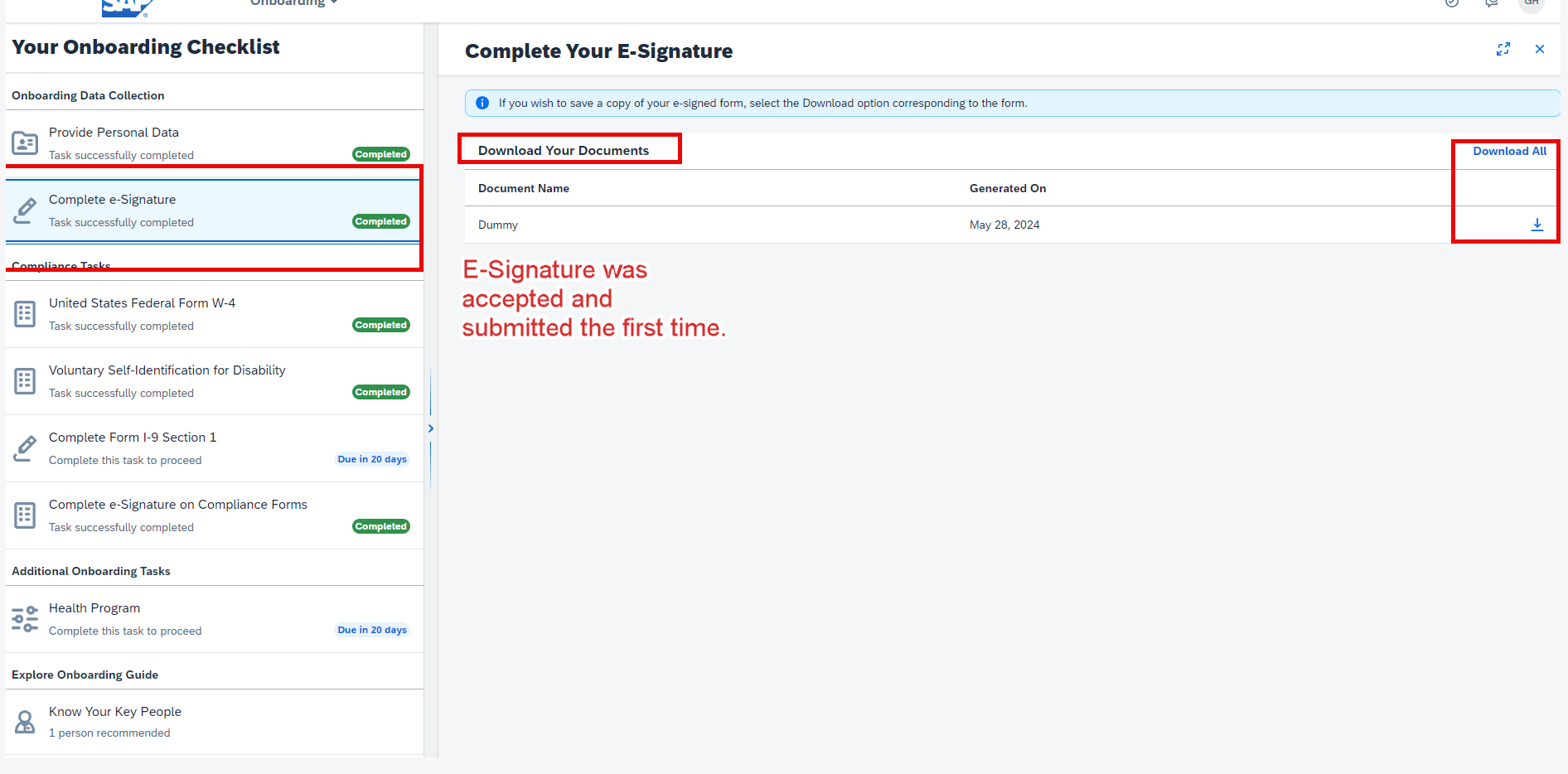Image resolution: width=1568 pixels, height=774 pixels.
Task: Click the Form I-9 Section 1 pen icon
Action: (x=25, y=448)
